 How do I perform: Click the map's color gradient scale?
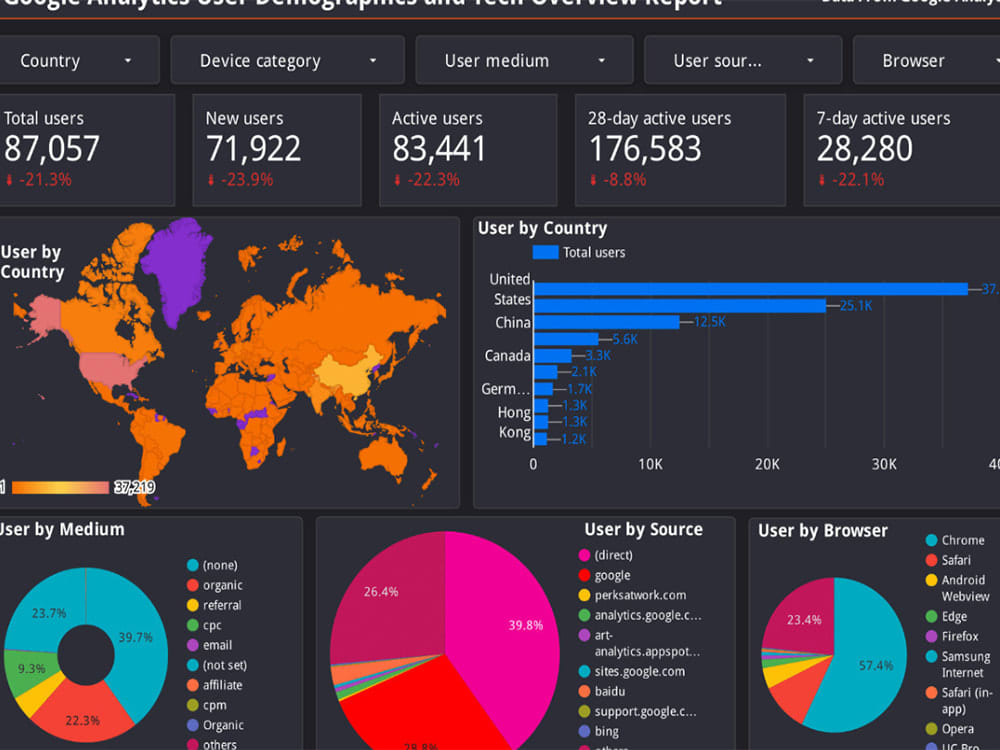(x=60, y=487)
